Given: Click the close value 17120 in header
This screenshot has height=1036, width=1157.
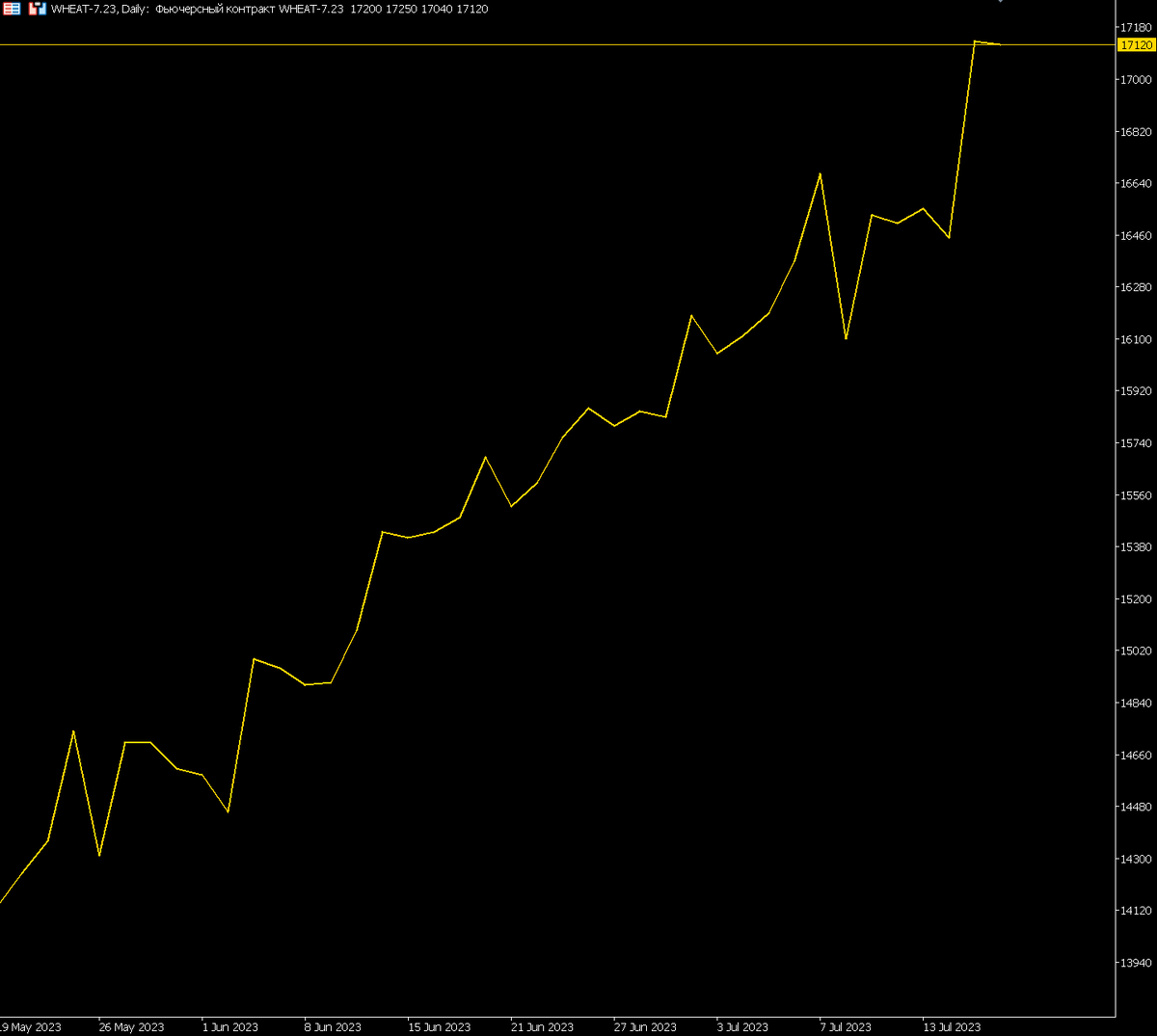Looking at the screenshot, I should [472, 9].
